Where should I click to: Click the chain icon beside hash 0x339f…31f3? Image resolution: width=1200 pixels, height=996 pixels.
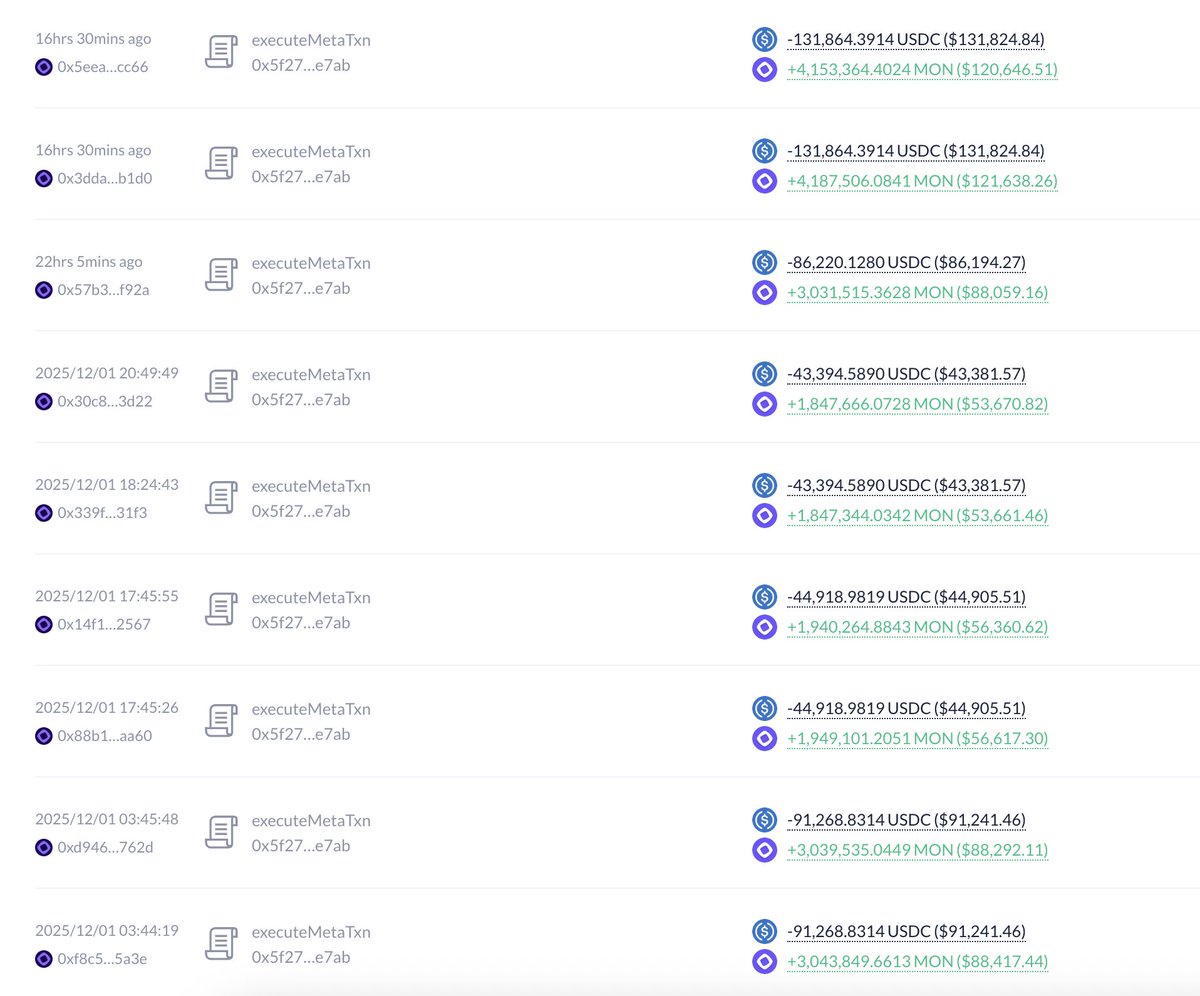[x=43, y=513]
